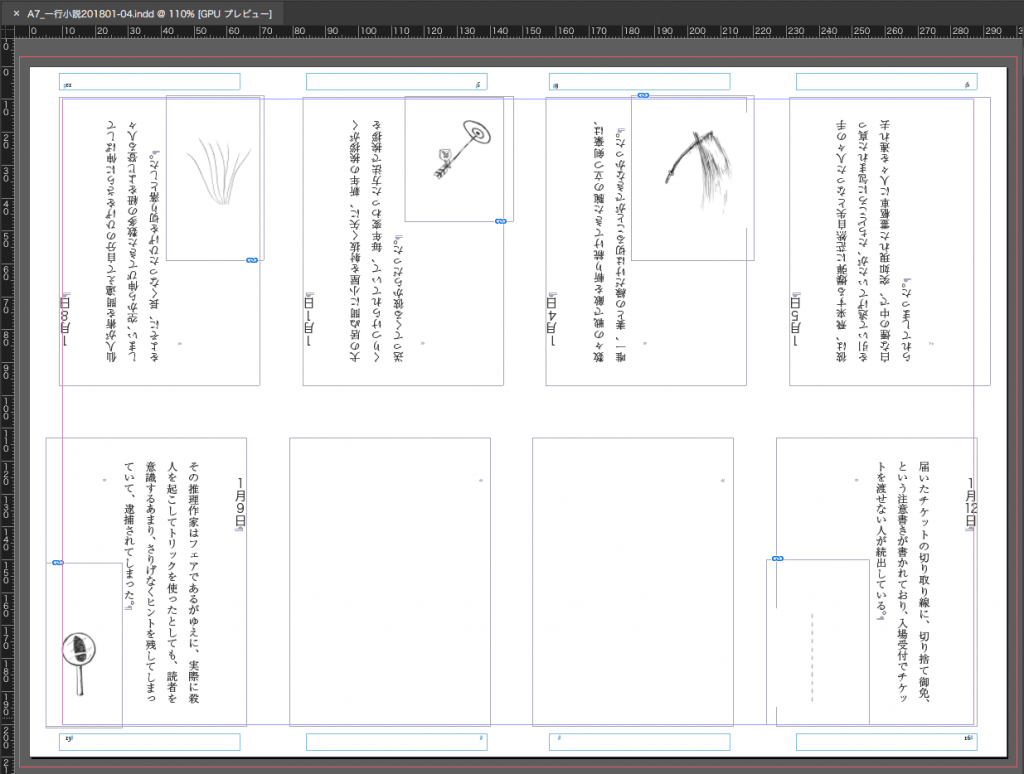This screenshot has height=774, width=1024.
Task: Select the A7_一行小説201801-04.indd document tab title
Action: 150,13
